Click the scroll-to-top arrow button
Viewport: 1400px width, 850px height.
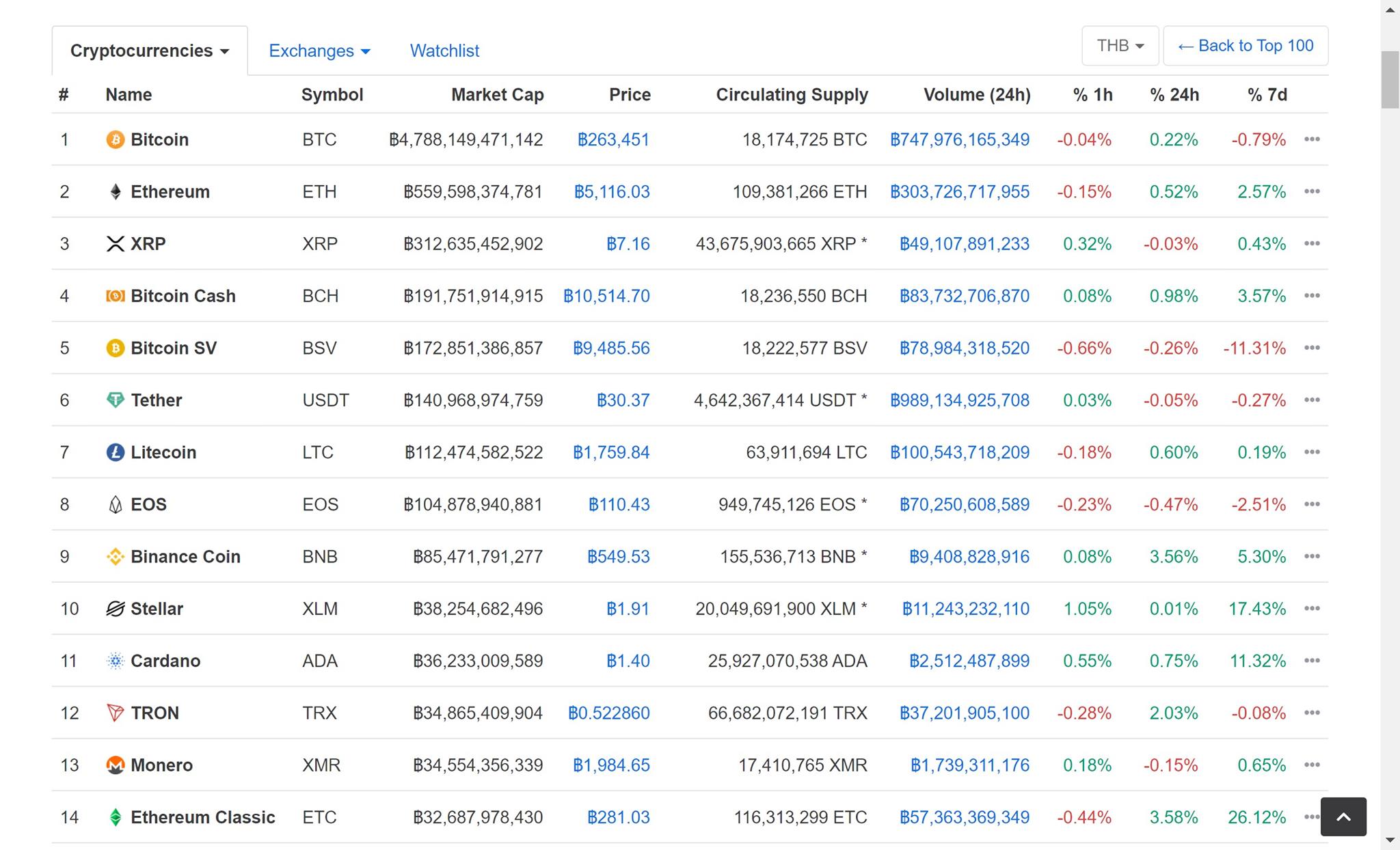(1343, 817)
